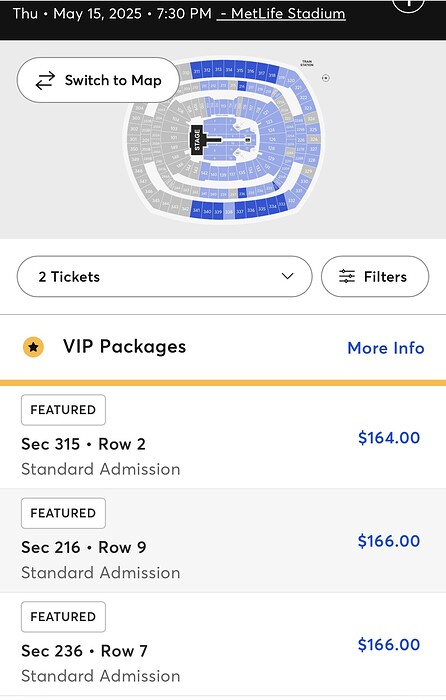Choose section 126 on the seating chart
Screen dimensions: 446x700
[x=272, y=139]
